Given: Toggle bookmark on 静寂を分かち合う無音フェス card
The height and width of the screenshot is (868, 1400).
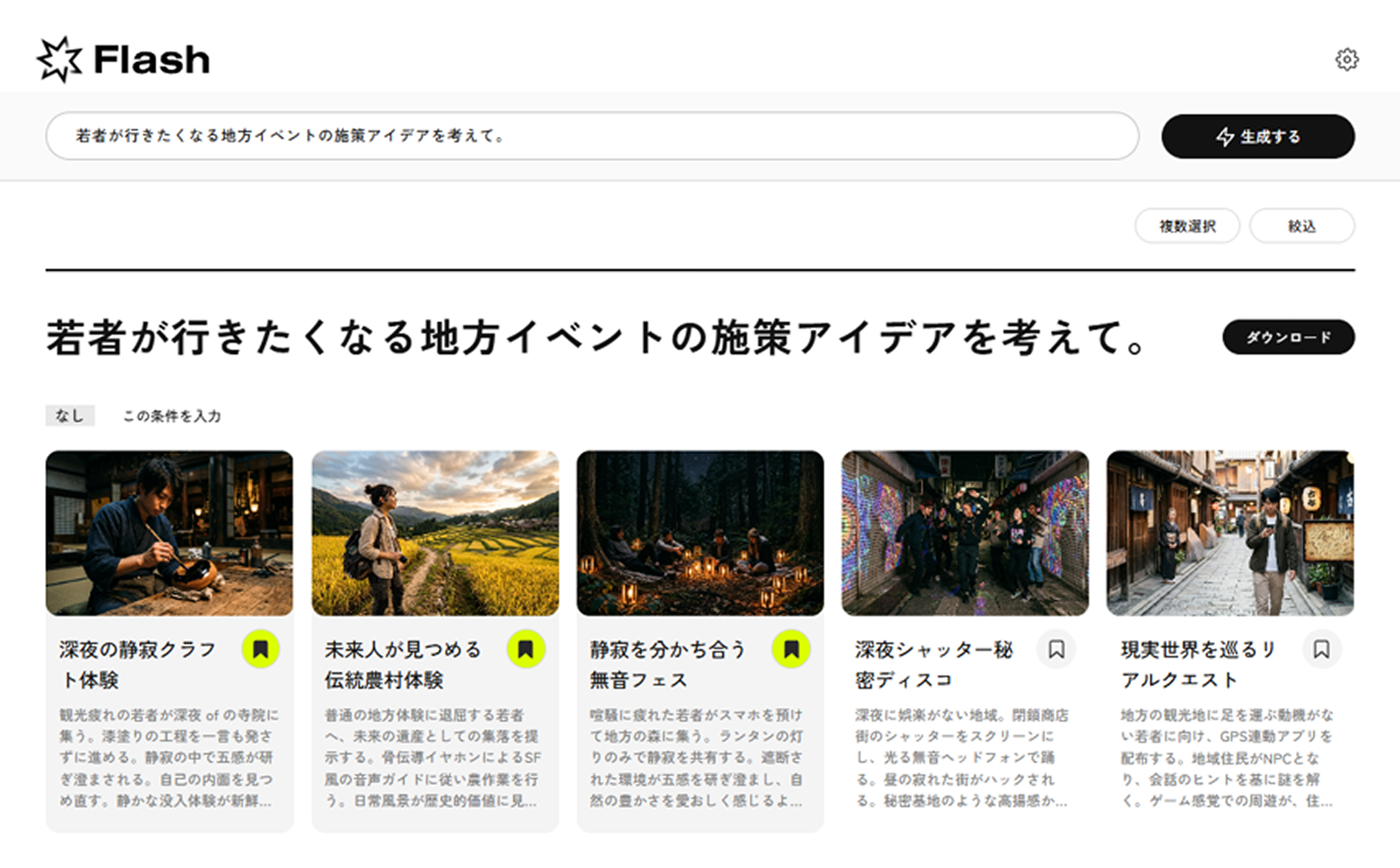Looking at the screenshot, I should click(x=791, y=649).
